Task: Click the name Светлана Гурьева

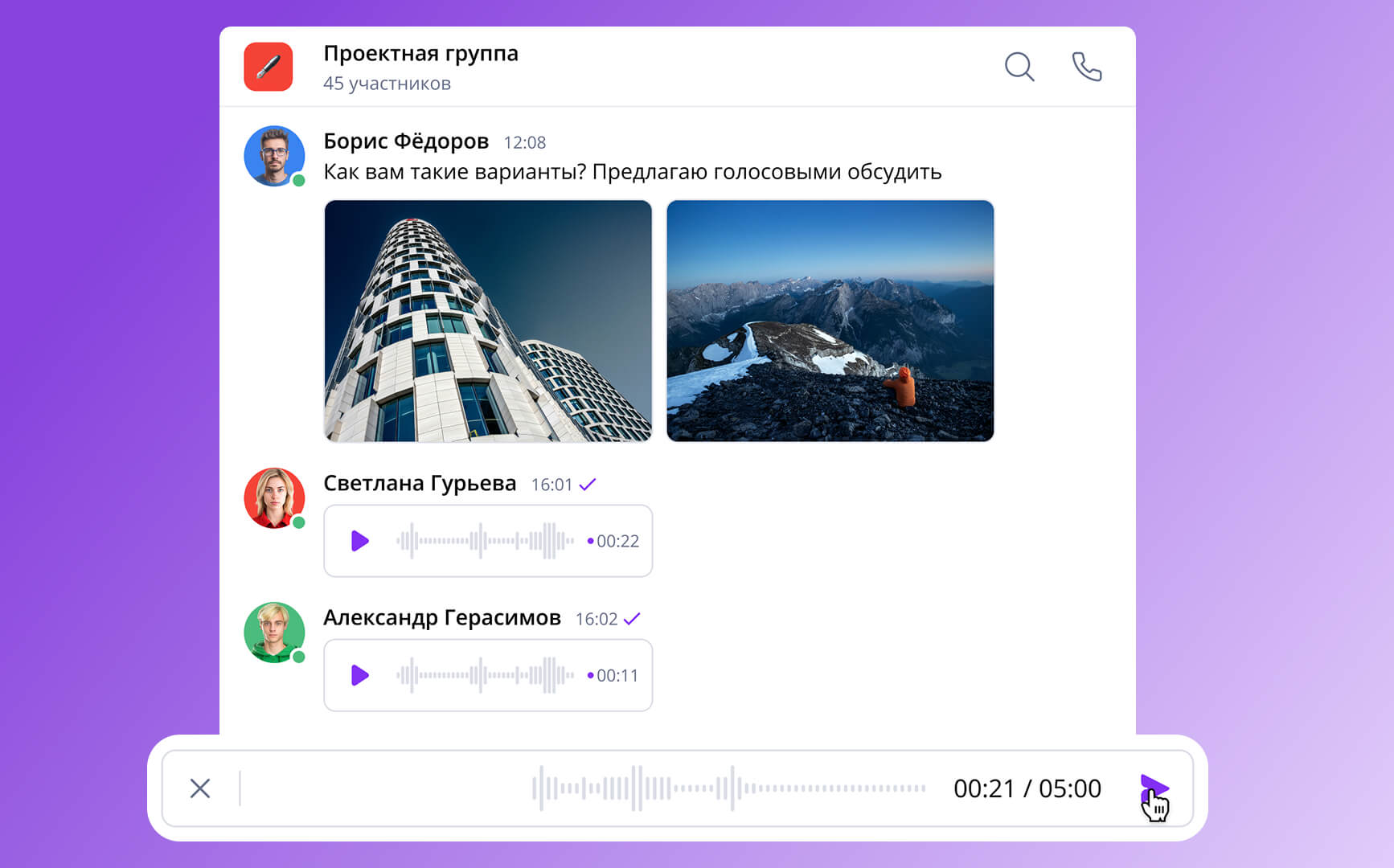Action: (420, 484)
